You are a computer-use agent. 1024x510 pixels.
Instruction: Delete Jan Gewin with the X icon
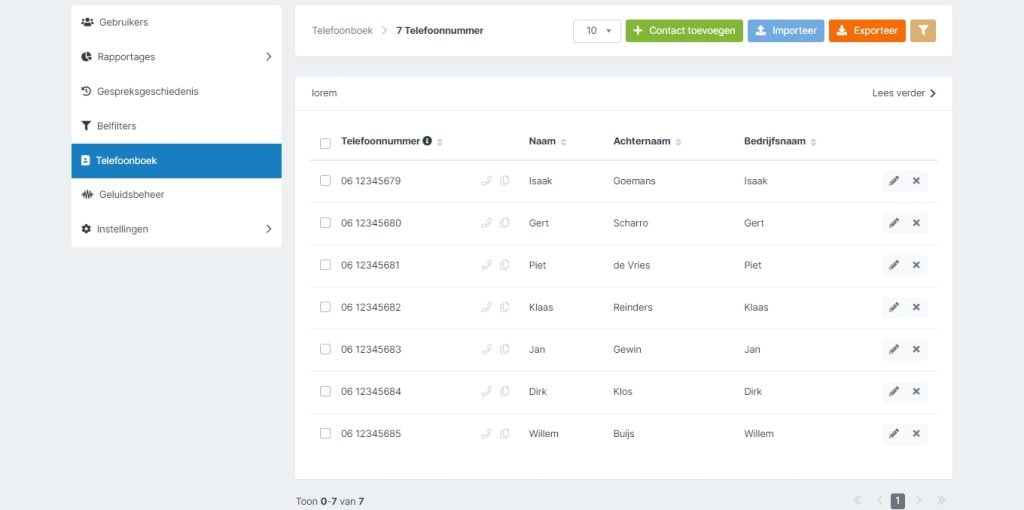(916, 349)
